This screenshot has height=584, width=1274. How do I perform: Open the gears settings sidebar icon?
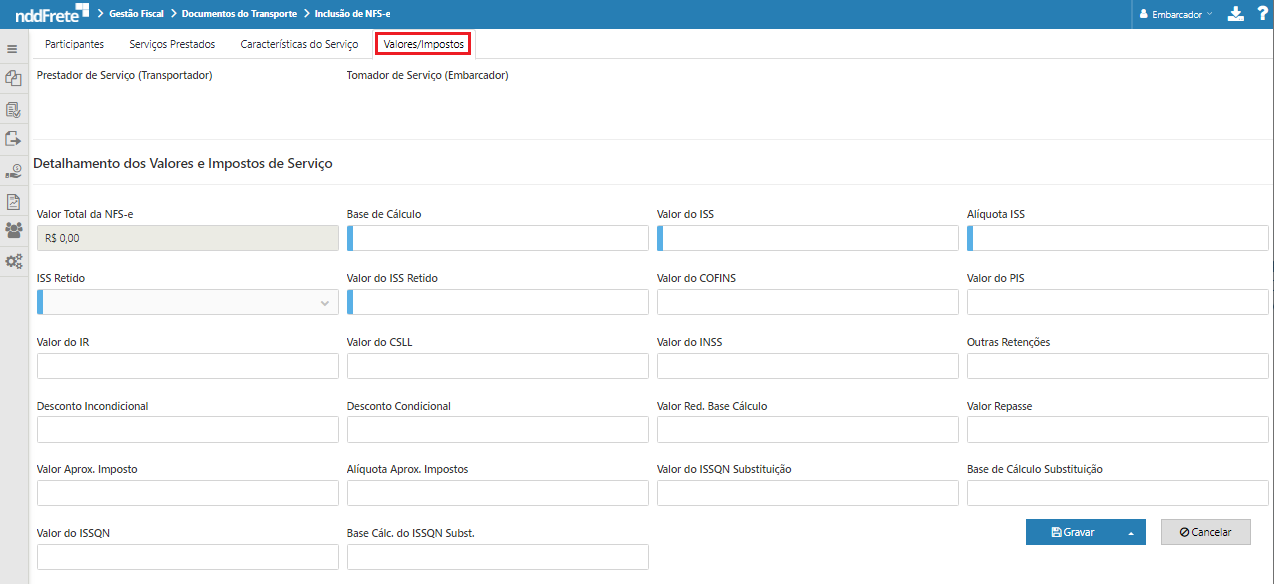click(x=13, y=261)
